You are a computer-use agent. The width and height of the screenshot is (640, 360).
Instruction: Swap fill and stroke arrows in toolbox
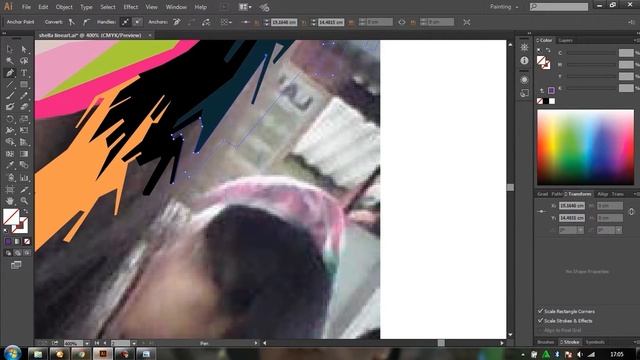pos(25,211)
